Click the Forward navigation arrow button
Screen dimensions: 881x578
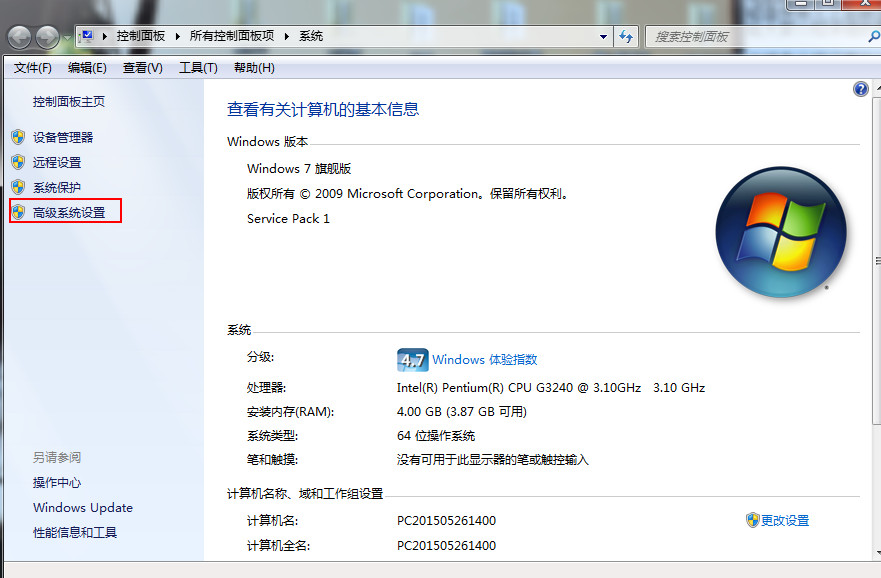click(47, 37)
